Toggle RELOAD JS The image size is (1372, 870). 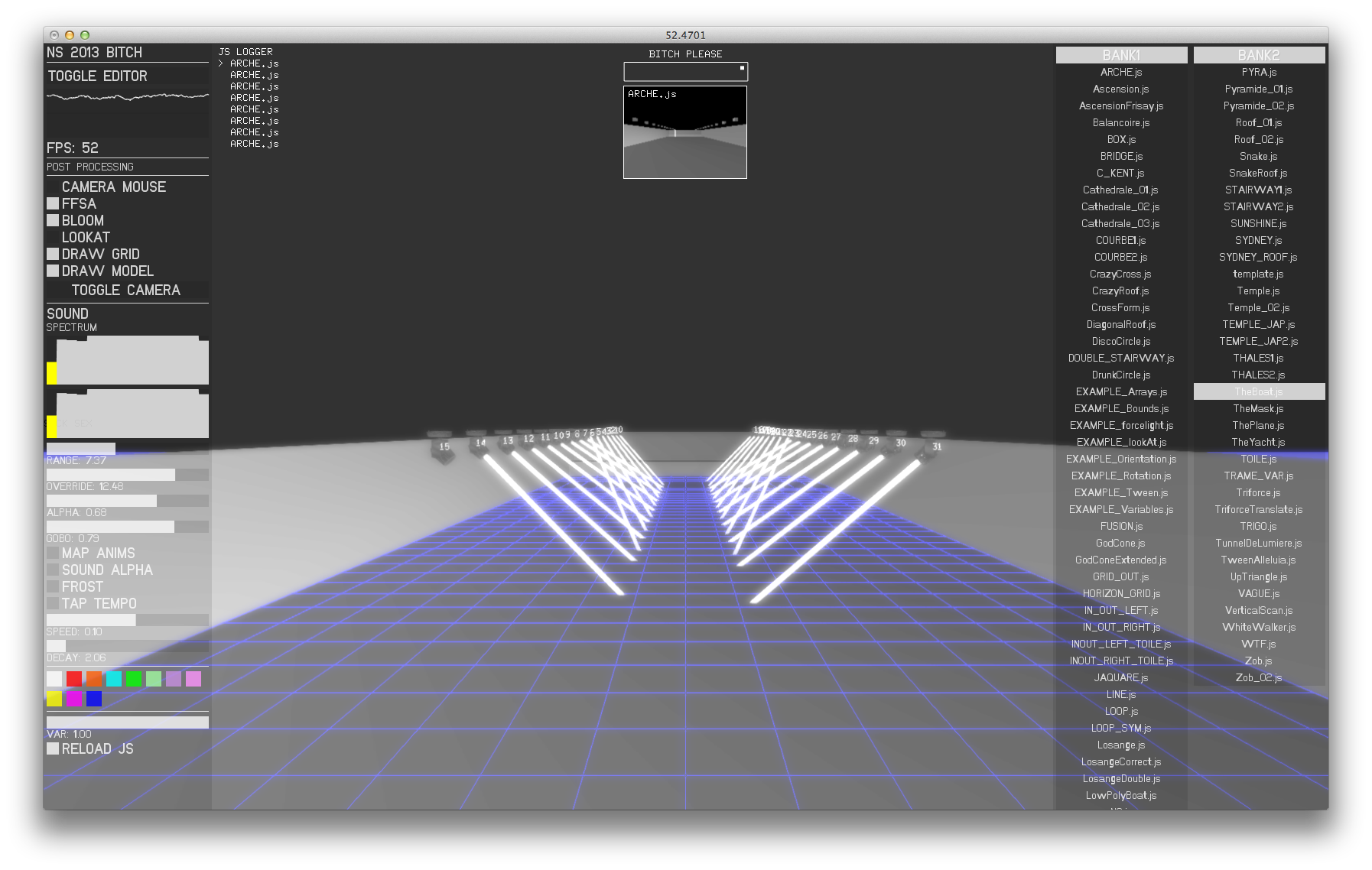pyautogui.click(x=53, y=748)
